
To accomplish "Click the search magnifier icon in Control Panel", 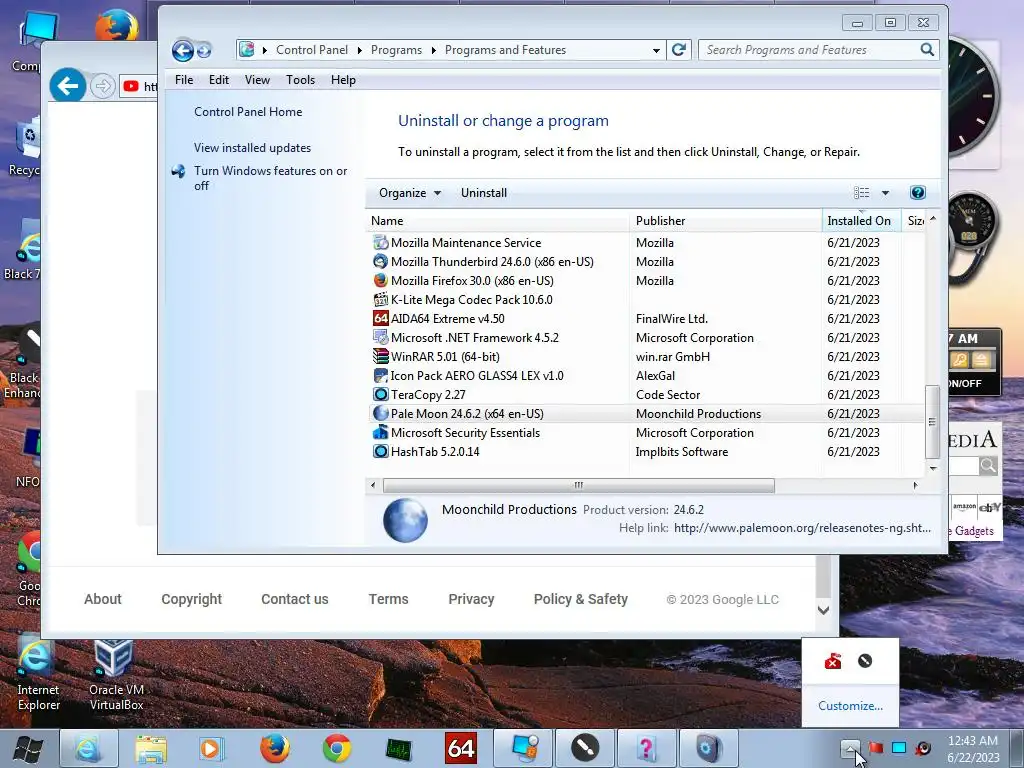I will pyautogui.click(x=927, y=50).
